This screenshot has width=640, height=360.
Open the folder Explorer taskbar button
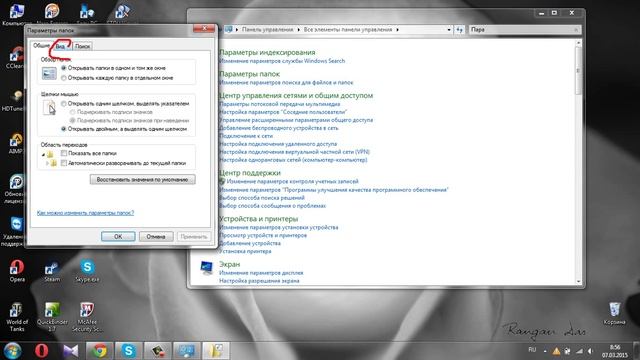point(216,351)
